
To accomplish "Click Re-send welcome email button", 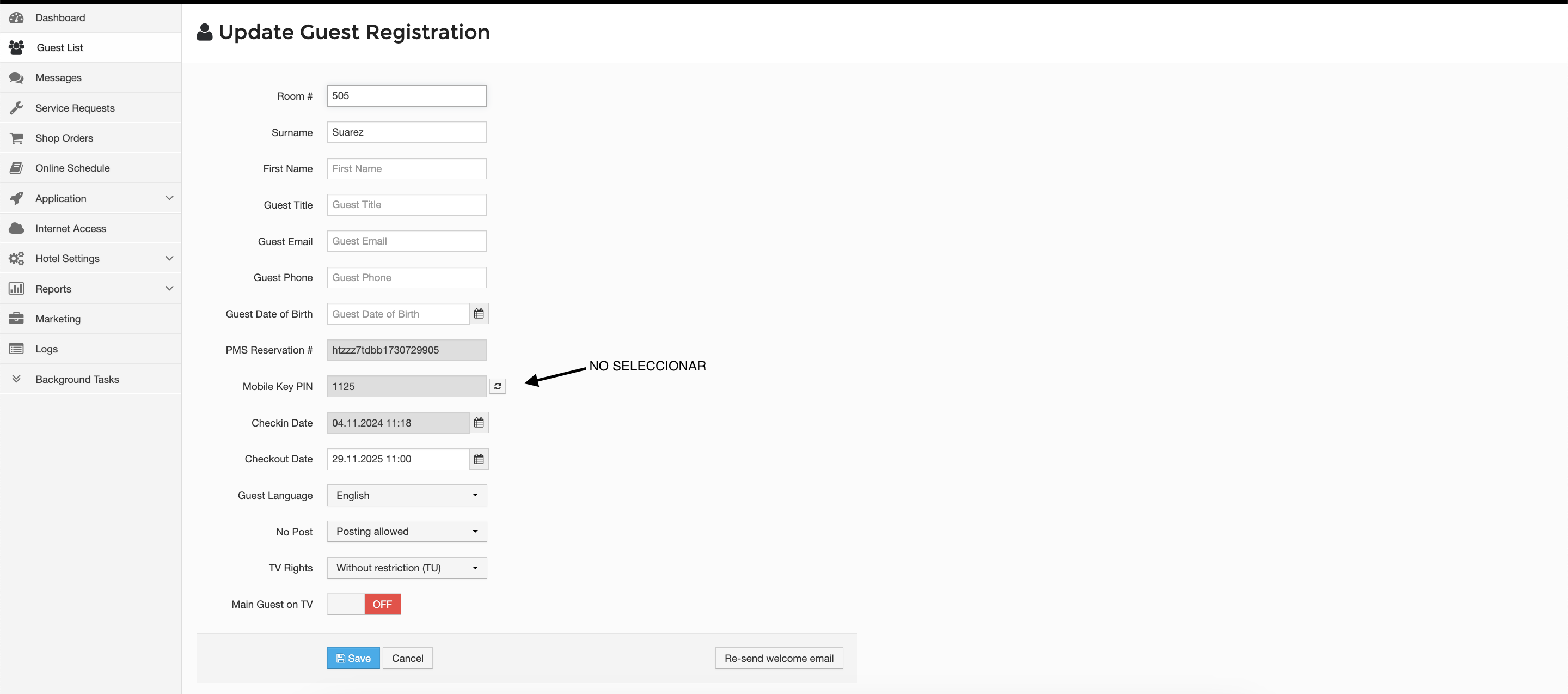I will click(x=779, y=658).
